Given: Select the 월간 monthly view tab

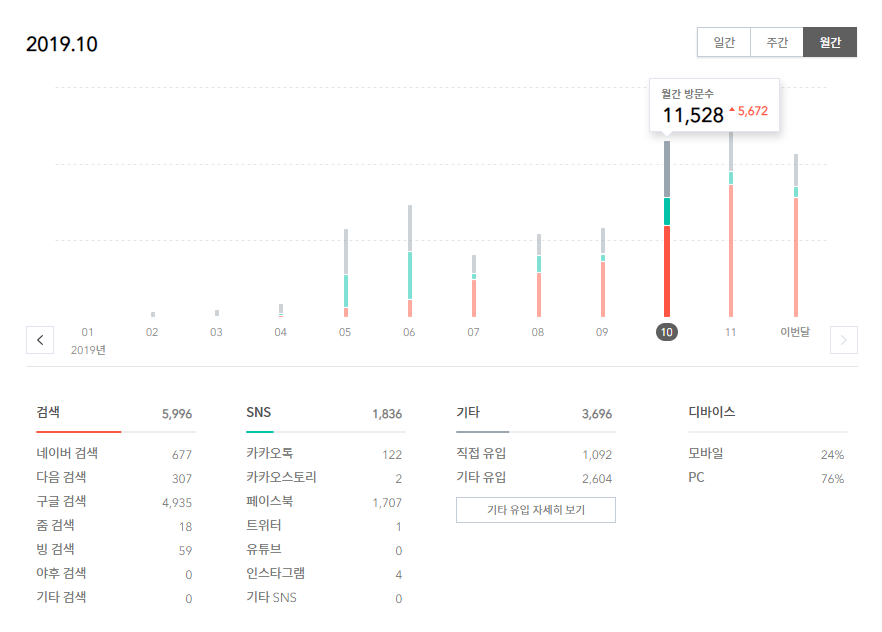Looking at the screenshot, I should coord(830,42).
